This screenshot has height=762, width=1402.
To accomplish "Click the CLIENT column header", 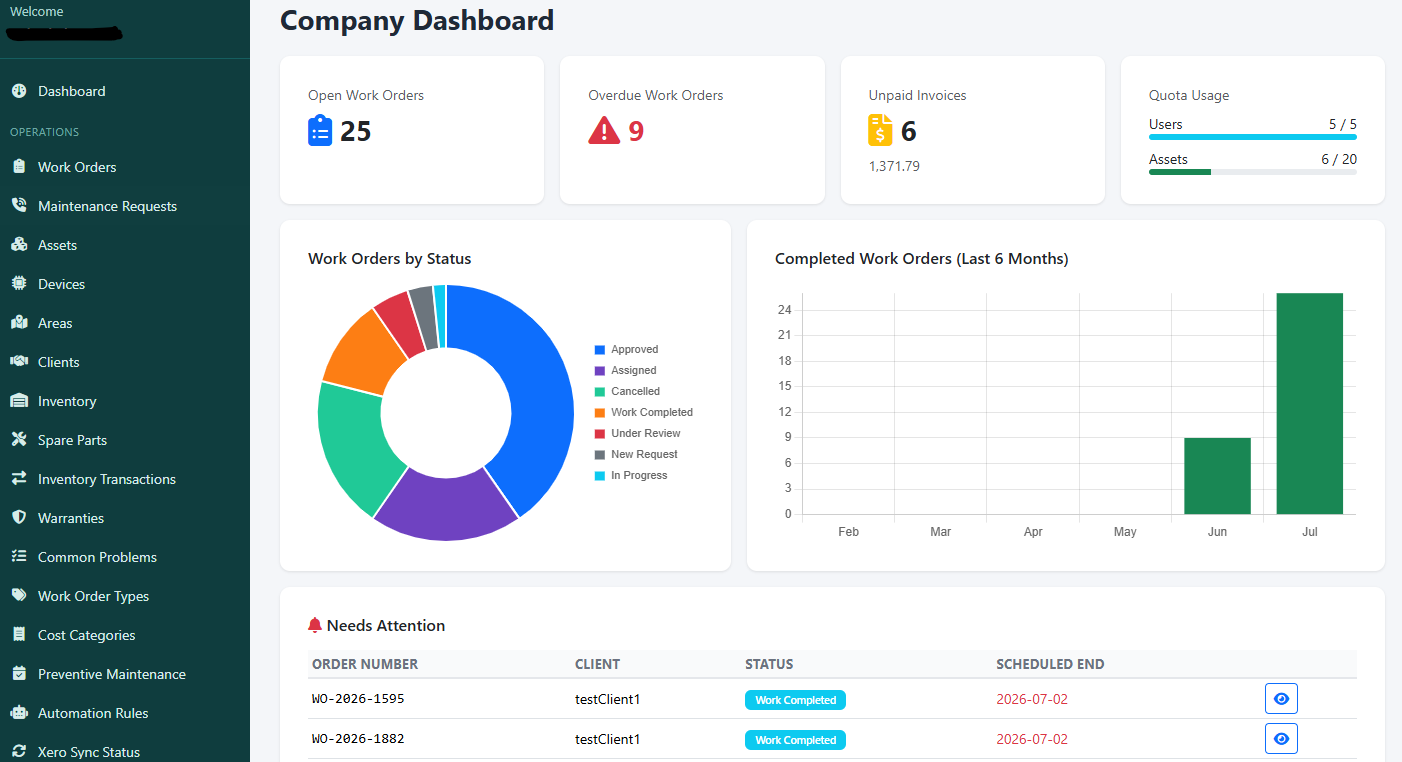I will 597,664.
